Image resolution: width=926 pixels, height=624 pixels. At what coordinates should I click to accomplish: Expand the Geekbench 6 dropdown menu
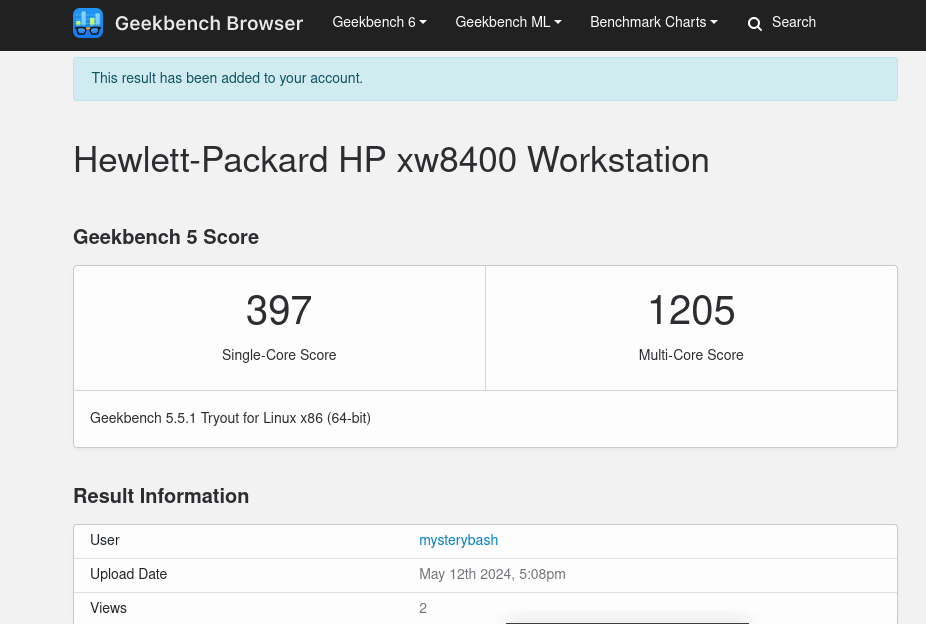[379, 22]
